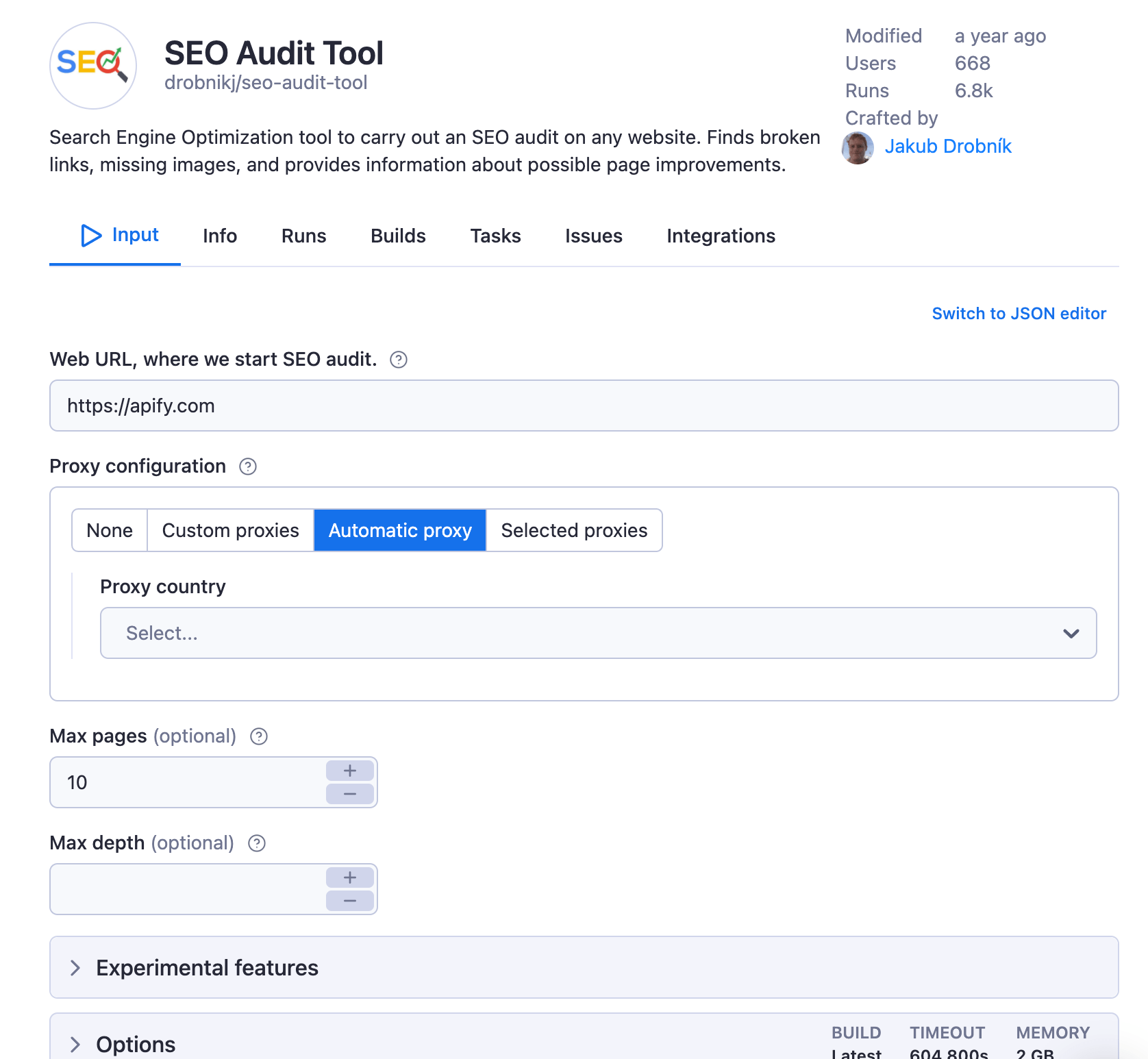The height and width of the screenshot is (1059, 1148).
Task: Select the None proxy option
Action: click(110, 530)
